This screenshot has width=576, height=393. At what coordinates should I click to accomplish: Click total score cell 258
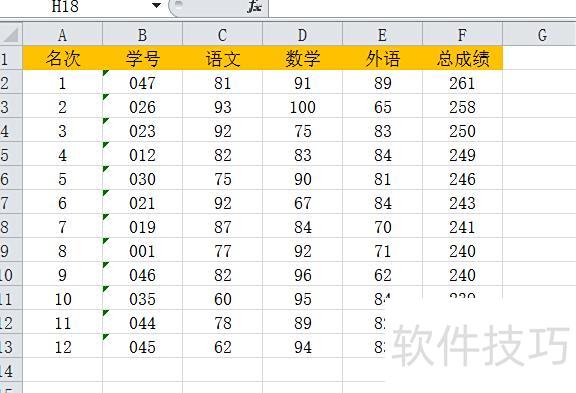pos(462,107)
